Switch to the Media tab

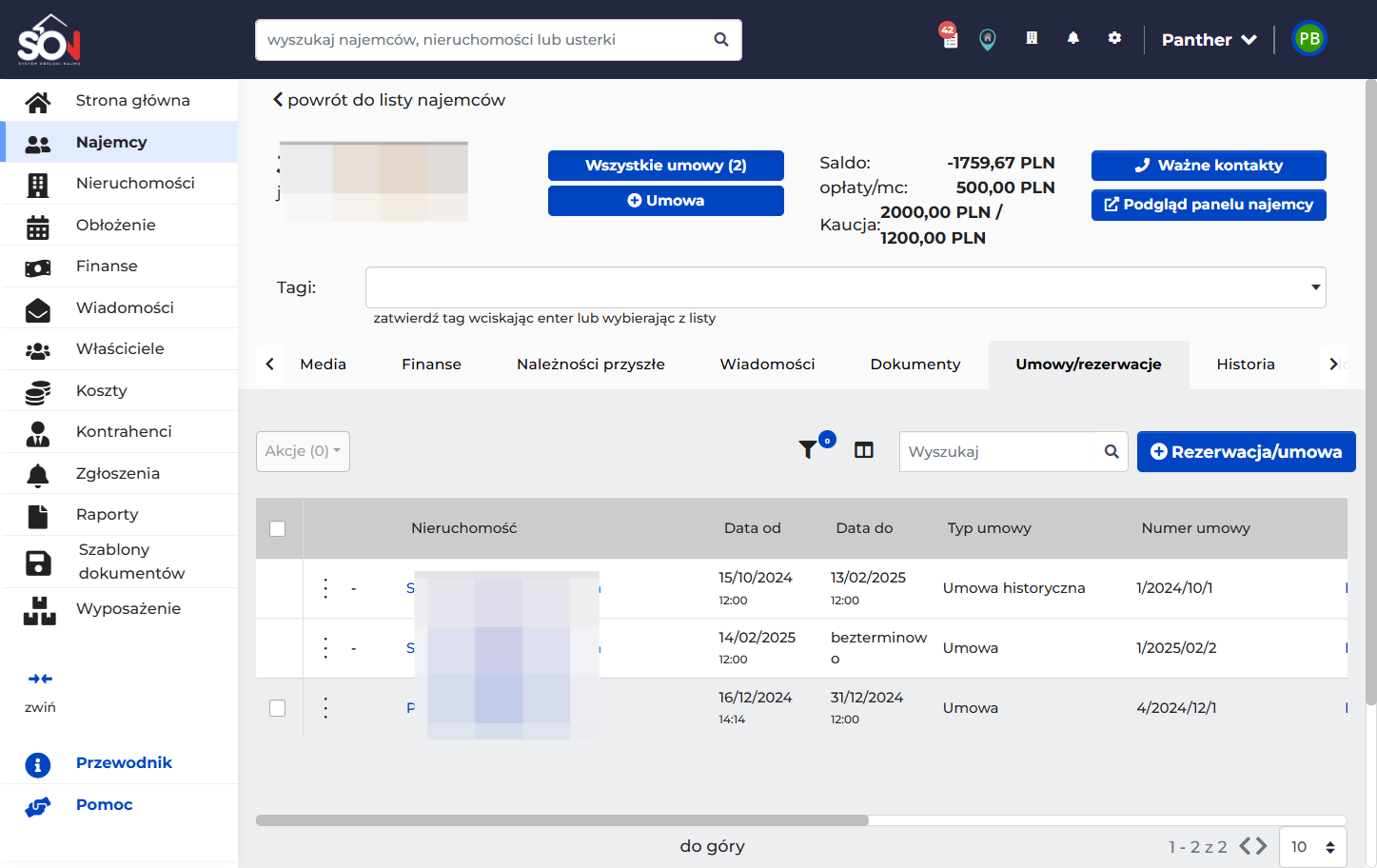[x=324, y=365]
